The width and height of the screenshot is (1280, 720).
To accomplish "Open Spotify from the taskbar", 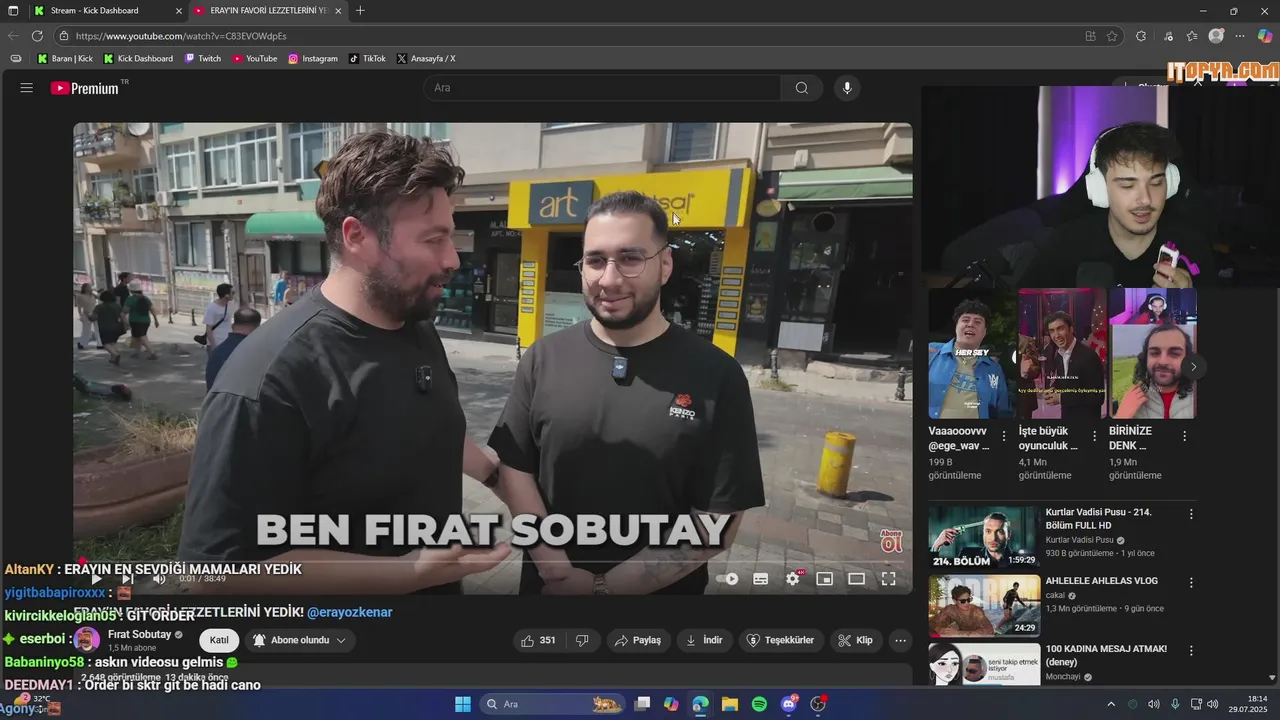I will click(x=759, y=704).
